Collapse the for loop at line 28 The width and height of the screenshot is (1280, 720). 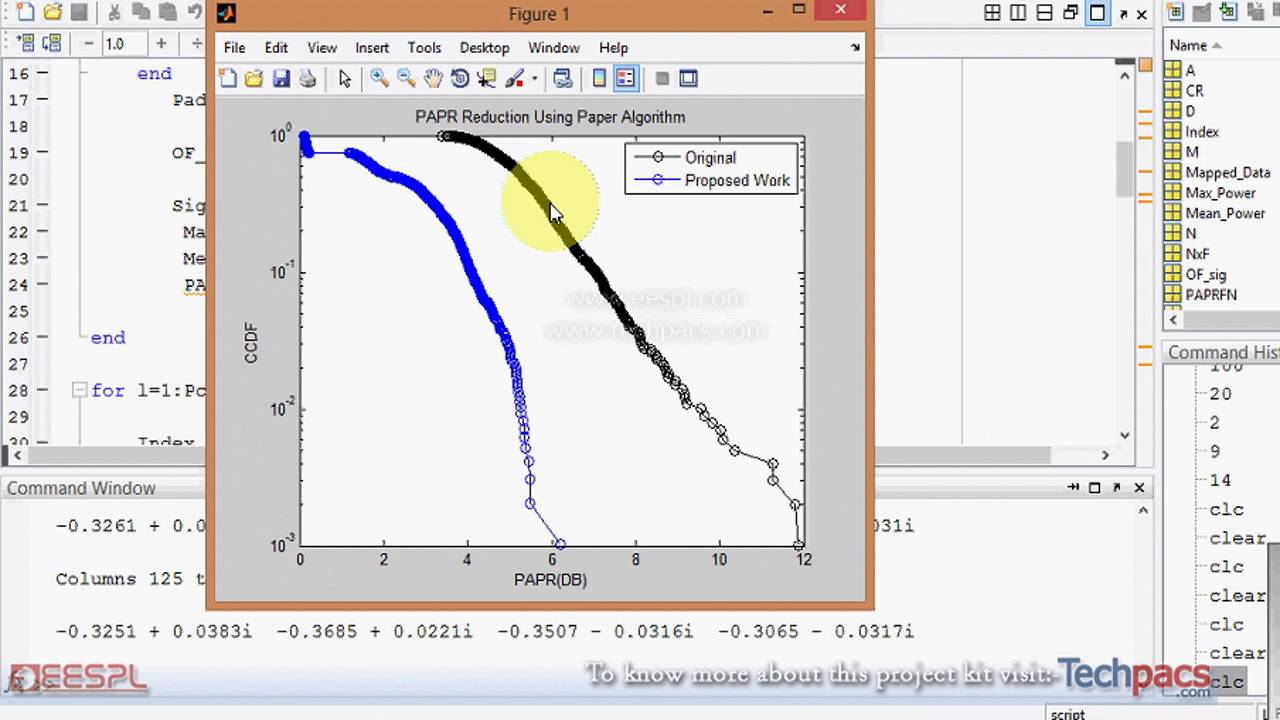[x=79, y=390]
